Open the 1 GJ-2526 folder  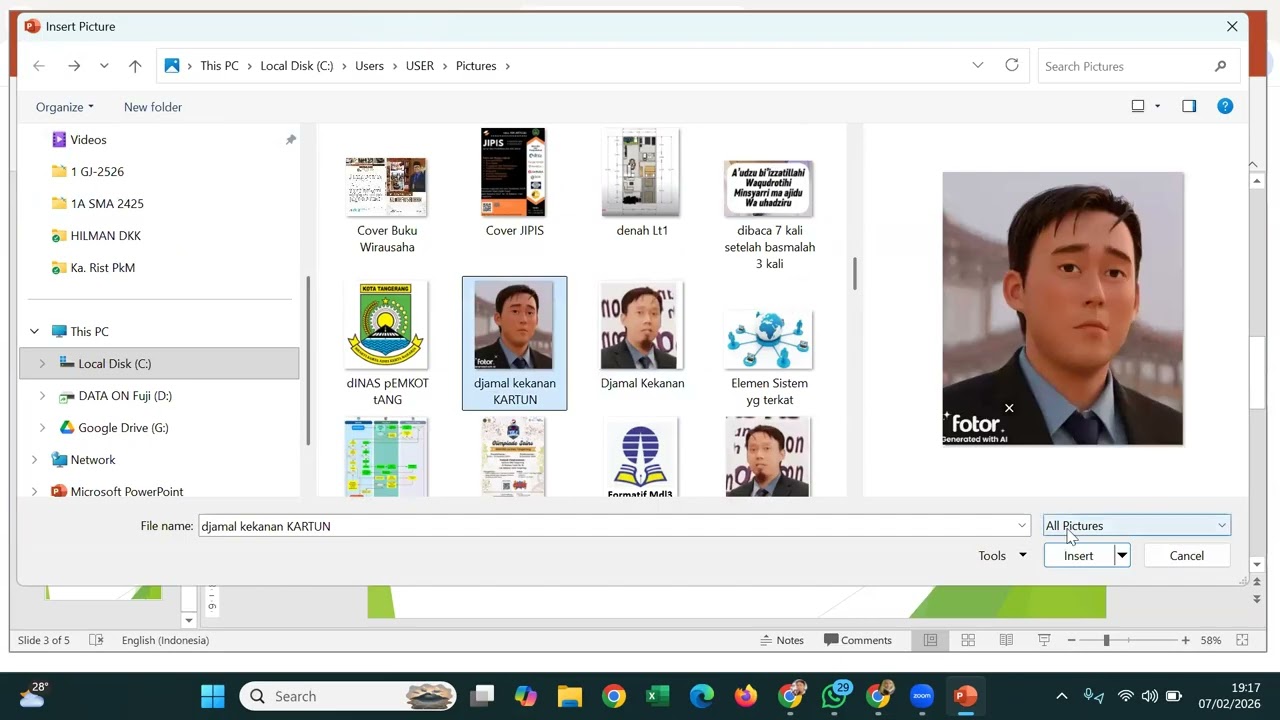[97, 172]
